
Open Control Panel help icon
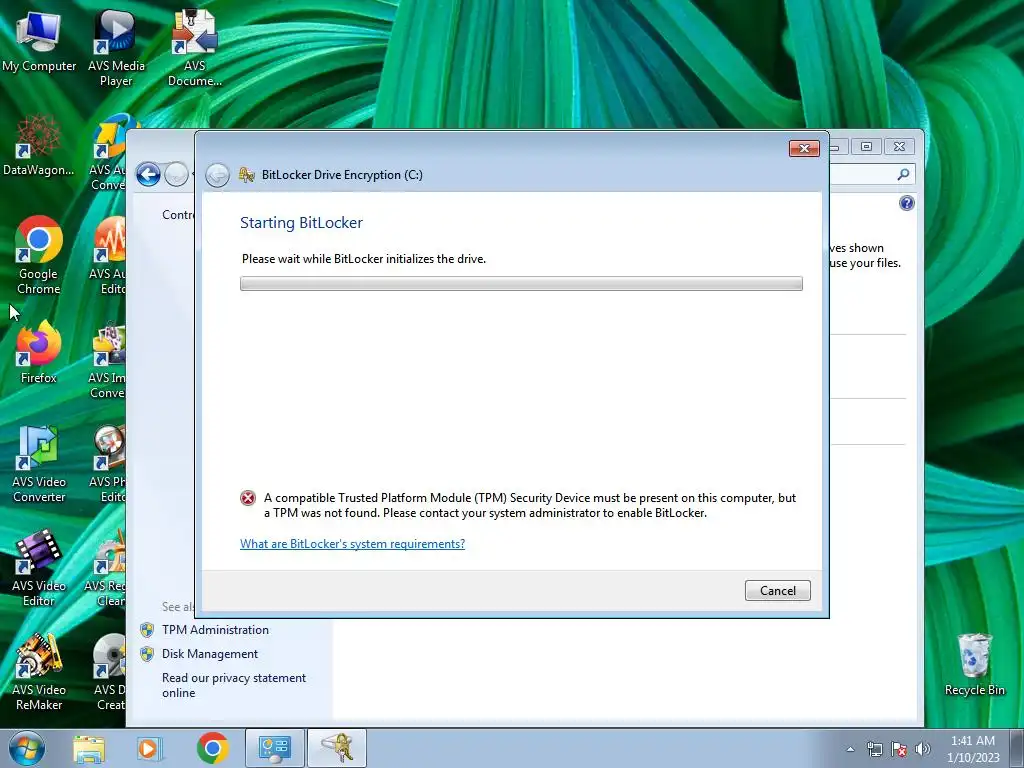[x=906, y=203]
